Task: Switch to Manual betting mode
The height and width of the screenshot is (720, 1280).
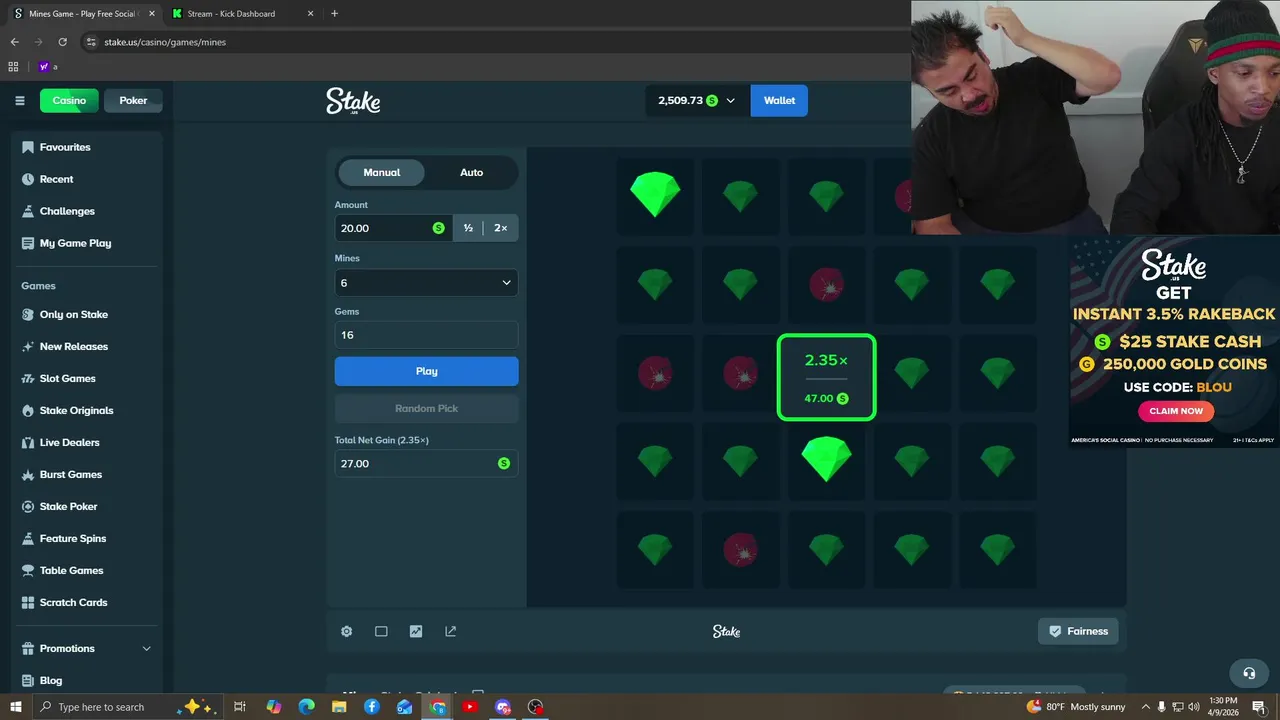Action: coord(381,172)
